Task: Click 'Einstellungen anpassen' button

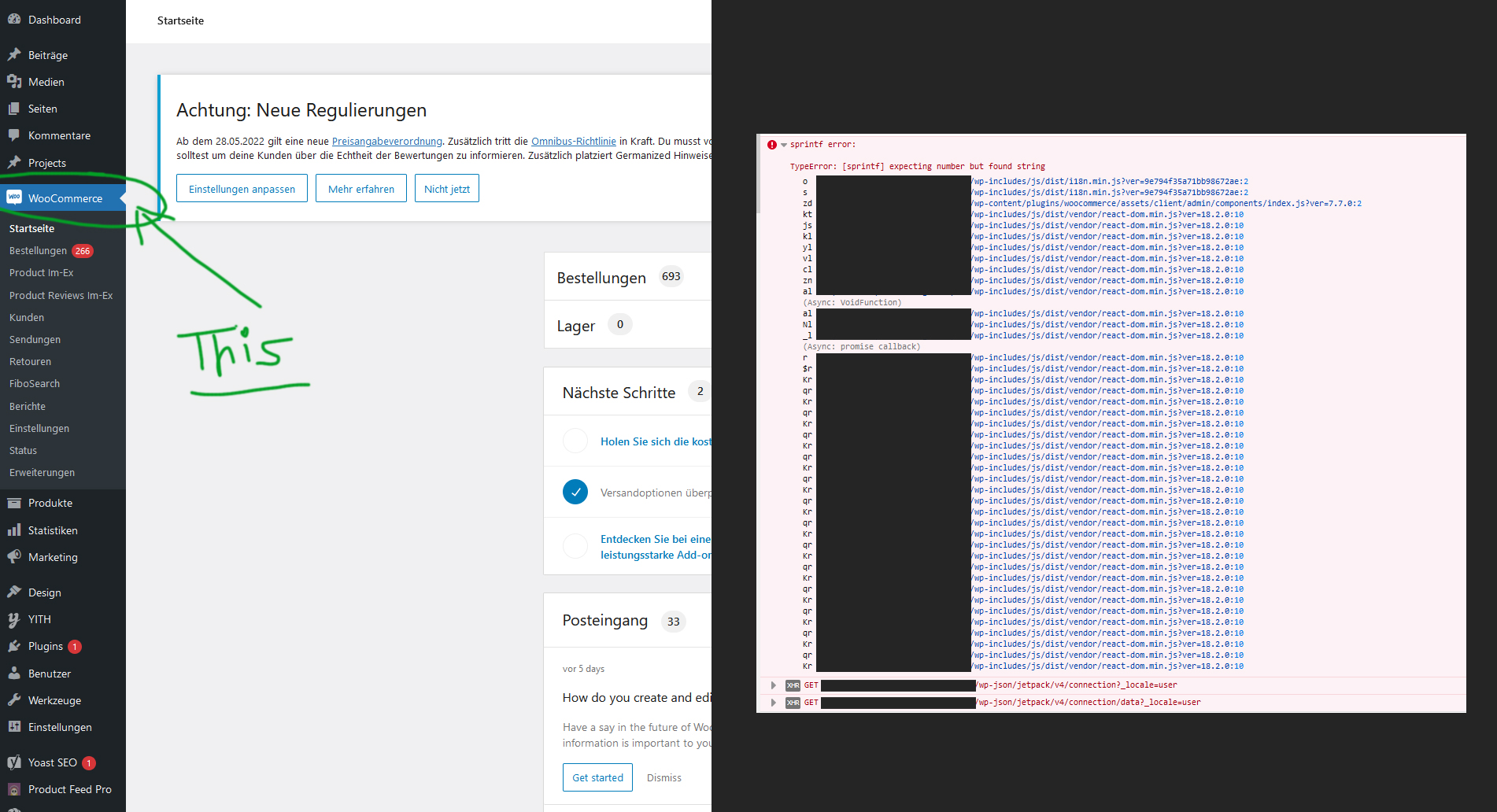Action: (242, 189)
